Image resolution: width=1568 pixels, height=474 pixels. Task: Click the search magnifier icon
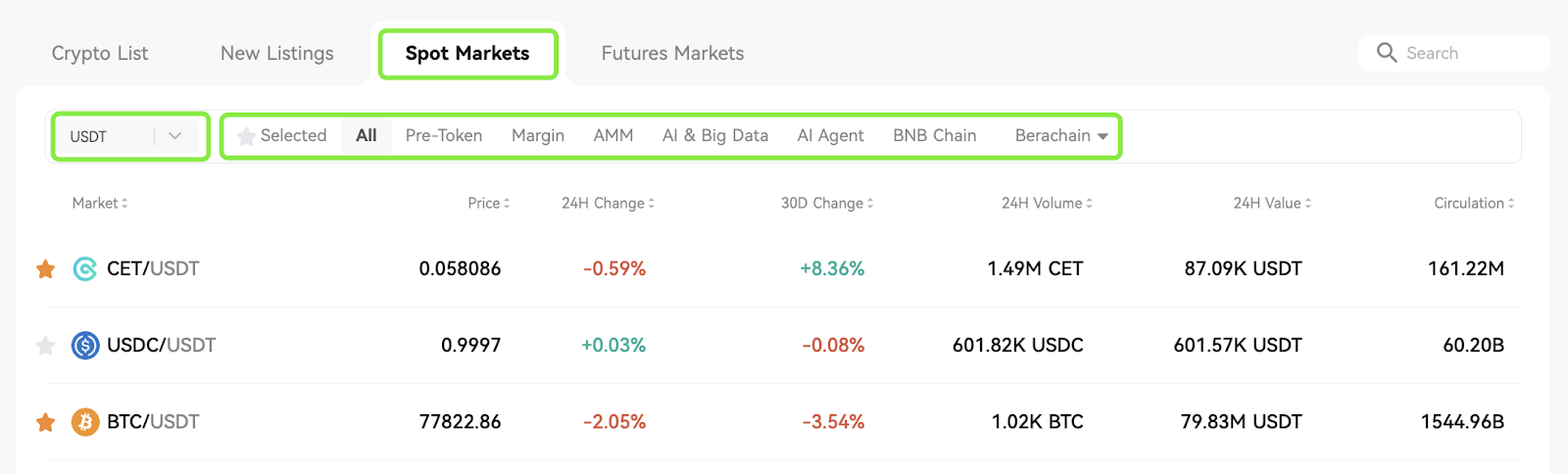(1387, 53)
